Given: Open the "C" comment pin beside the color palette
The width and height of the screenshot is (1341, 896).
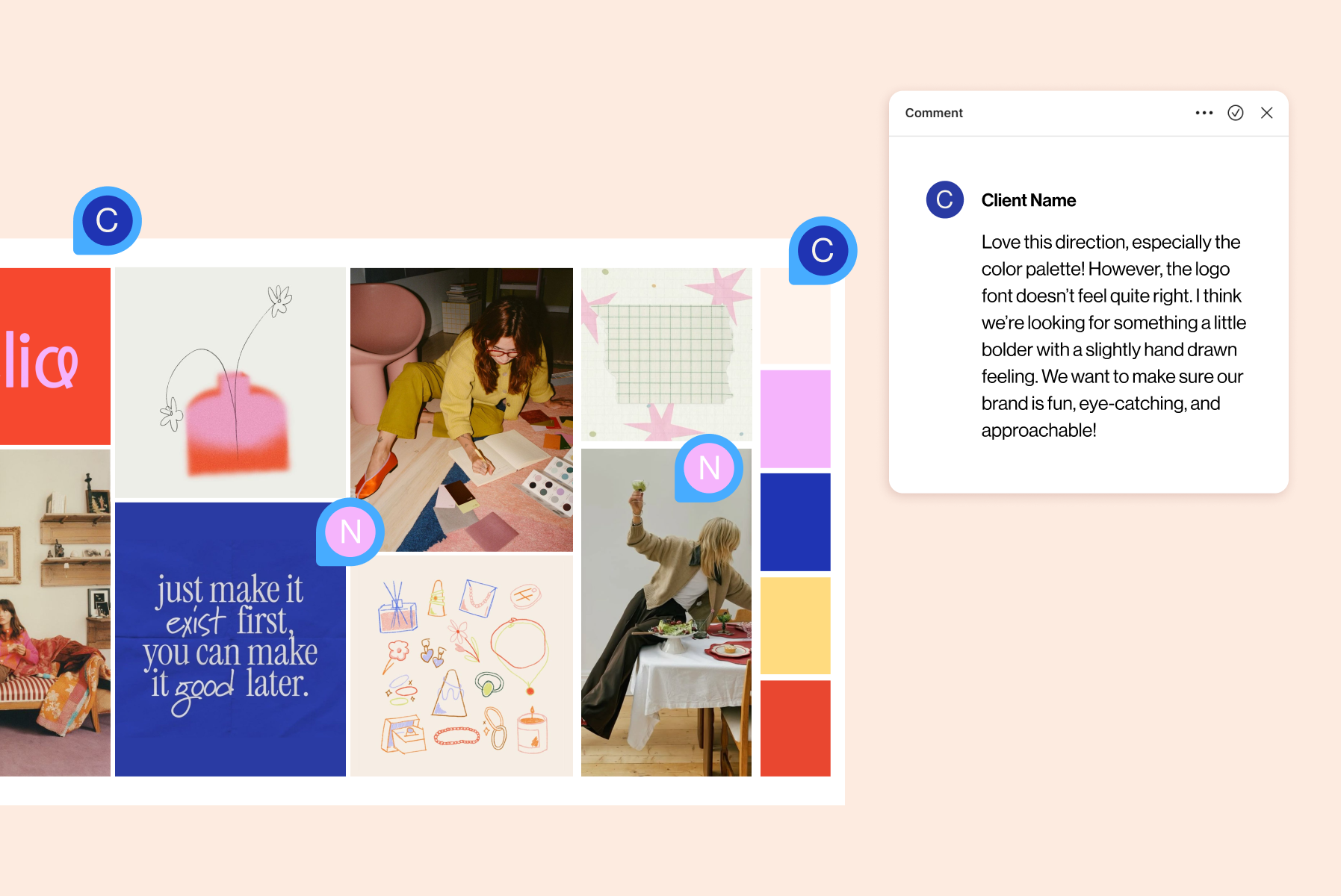Looking at the screenshot, I should (822, 251).
